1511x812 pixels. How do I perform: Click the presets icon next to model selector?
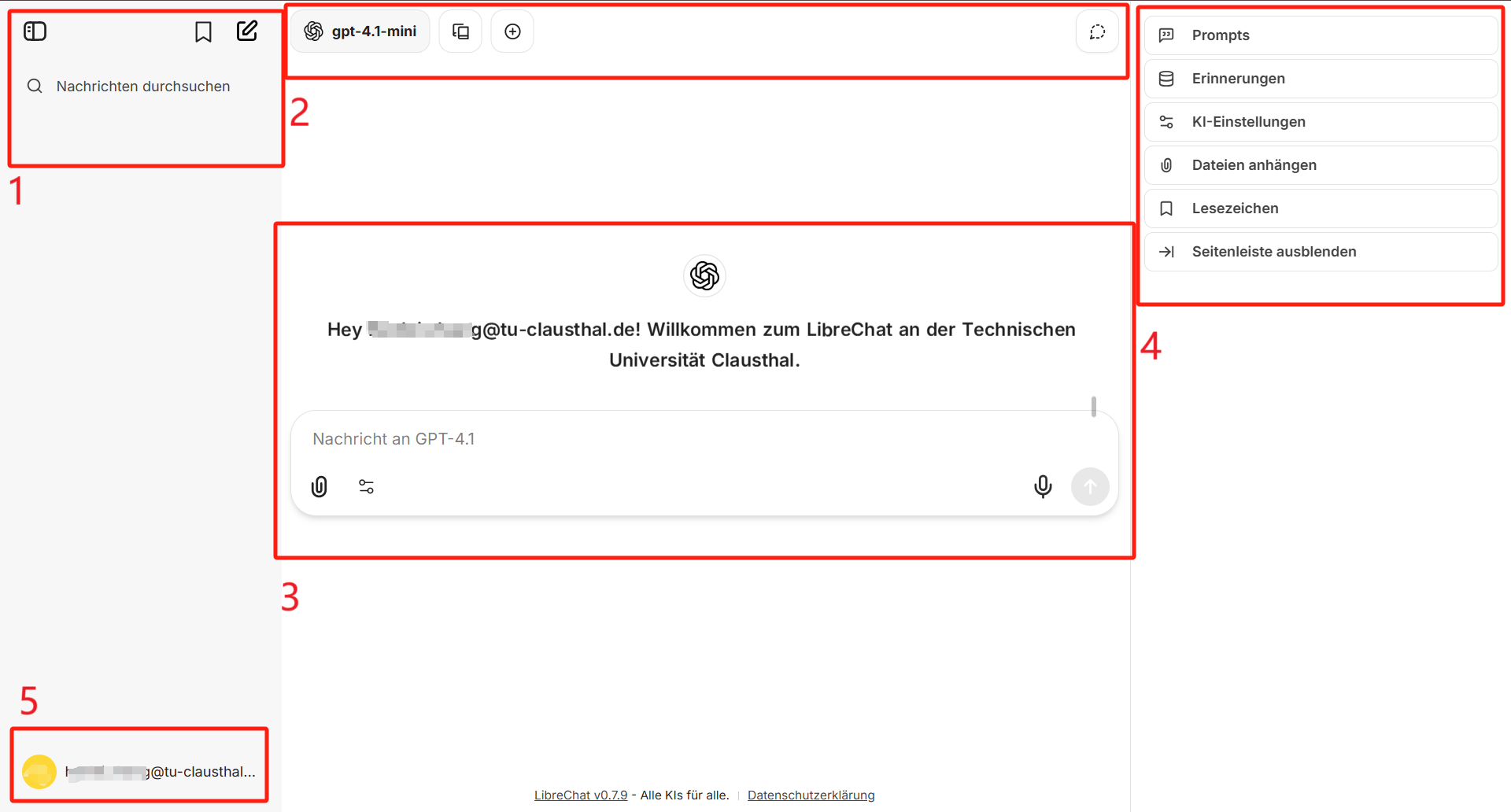(460, 31)
